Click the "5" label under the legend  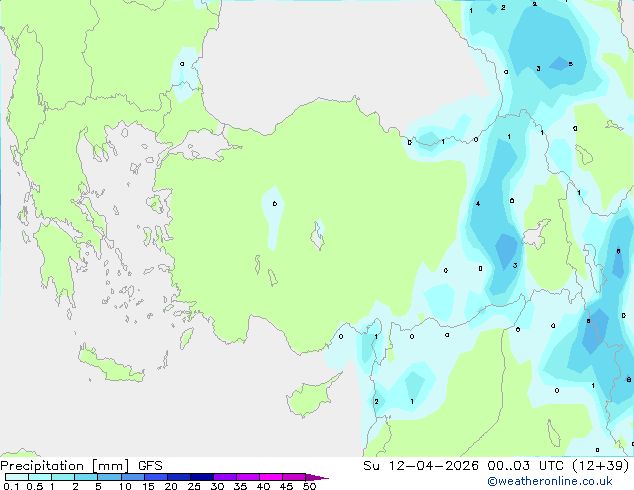98,486
